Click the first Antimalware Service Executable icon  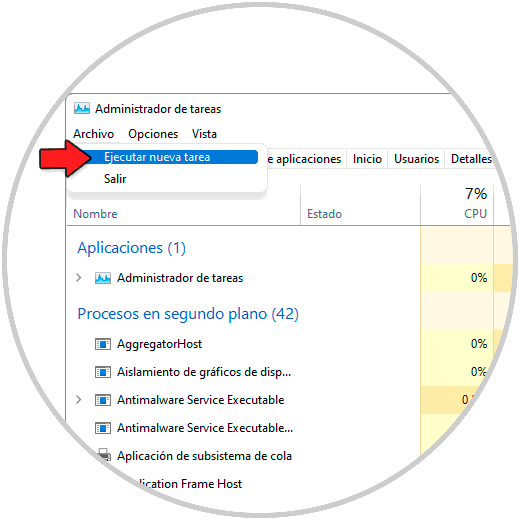pos(103,400)
